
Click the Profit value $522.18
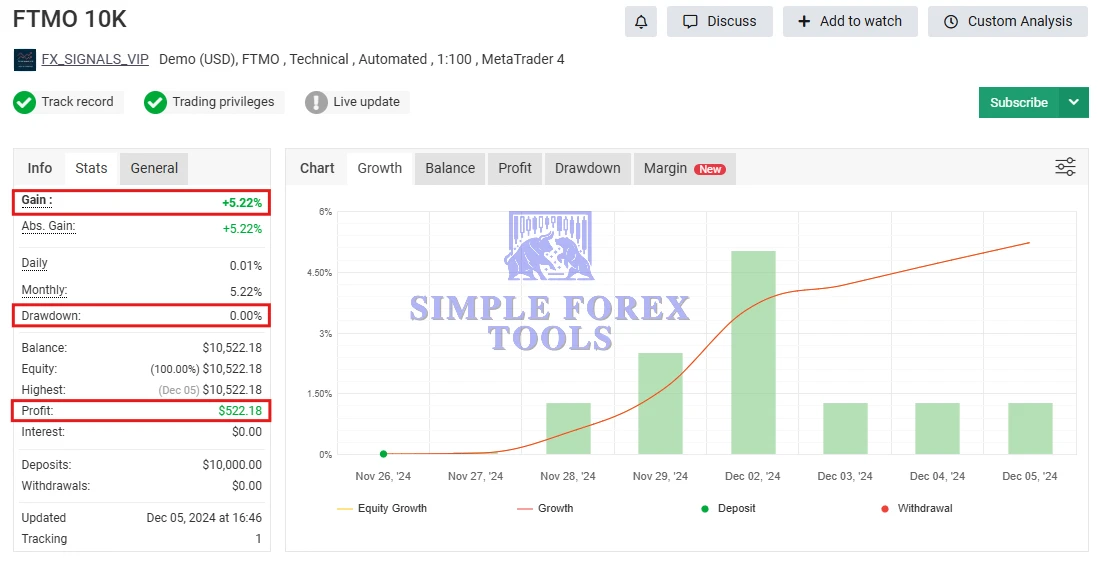pyautogui.click(x=240, y=410)
